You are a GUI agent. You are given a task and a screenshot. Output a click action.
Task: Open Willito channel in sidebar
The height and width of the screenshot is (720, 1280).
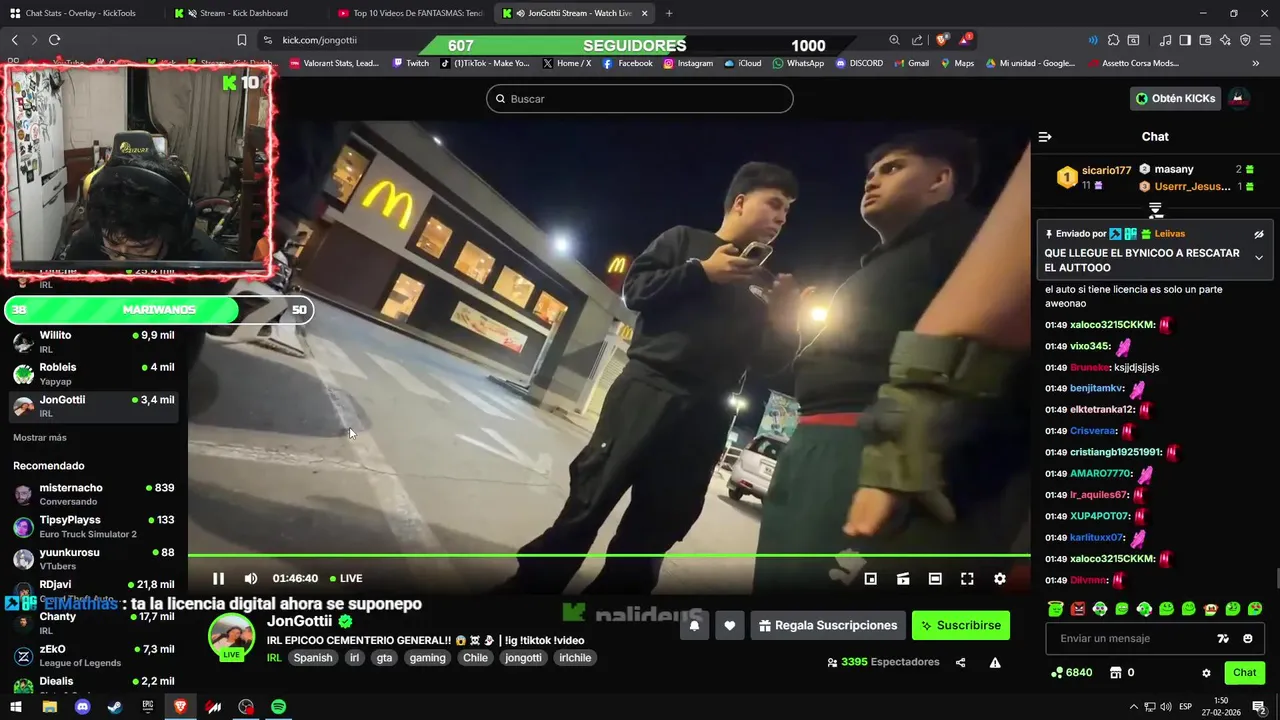[x=93, y=342]
